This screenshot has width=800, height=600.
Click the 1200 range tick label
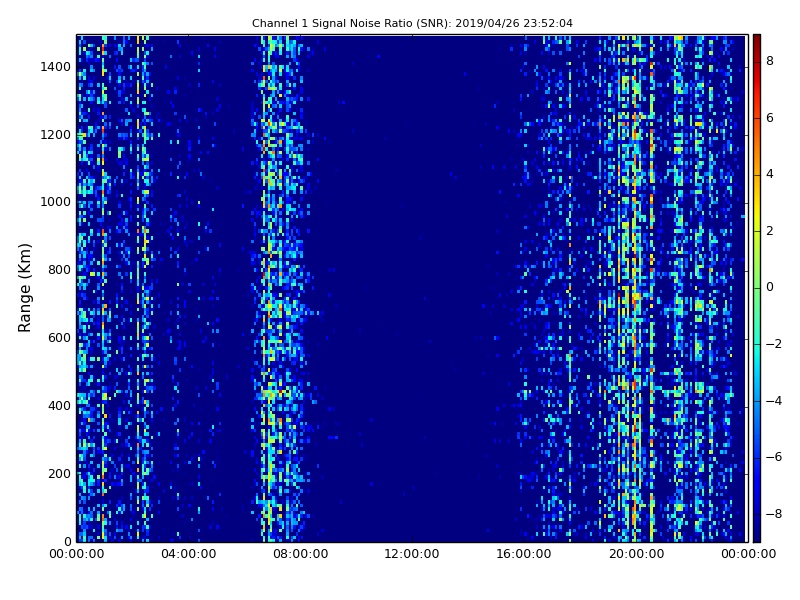[55, 135]
